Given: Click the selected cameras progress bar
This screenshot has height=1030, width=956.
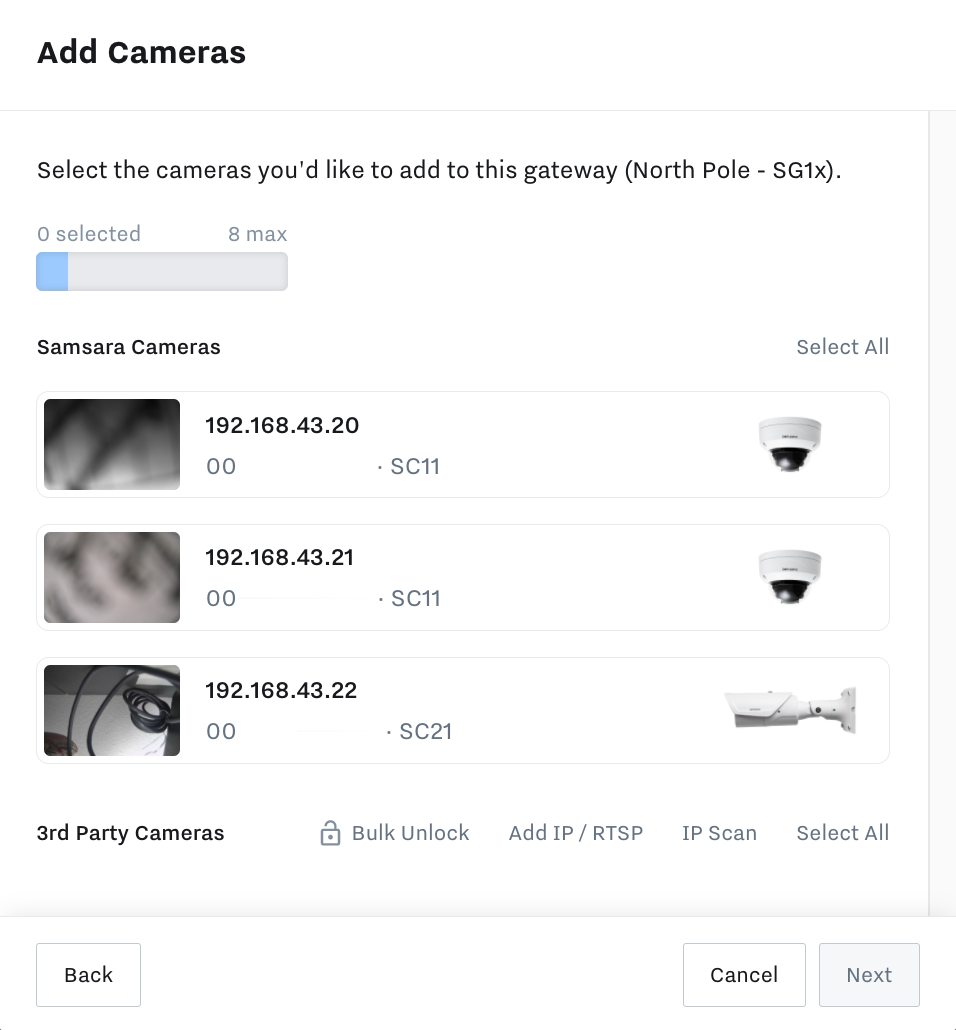Looking at the screenshot, I should coord(162,271).
